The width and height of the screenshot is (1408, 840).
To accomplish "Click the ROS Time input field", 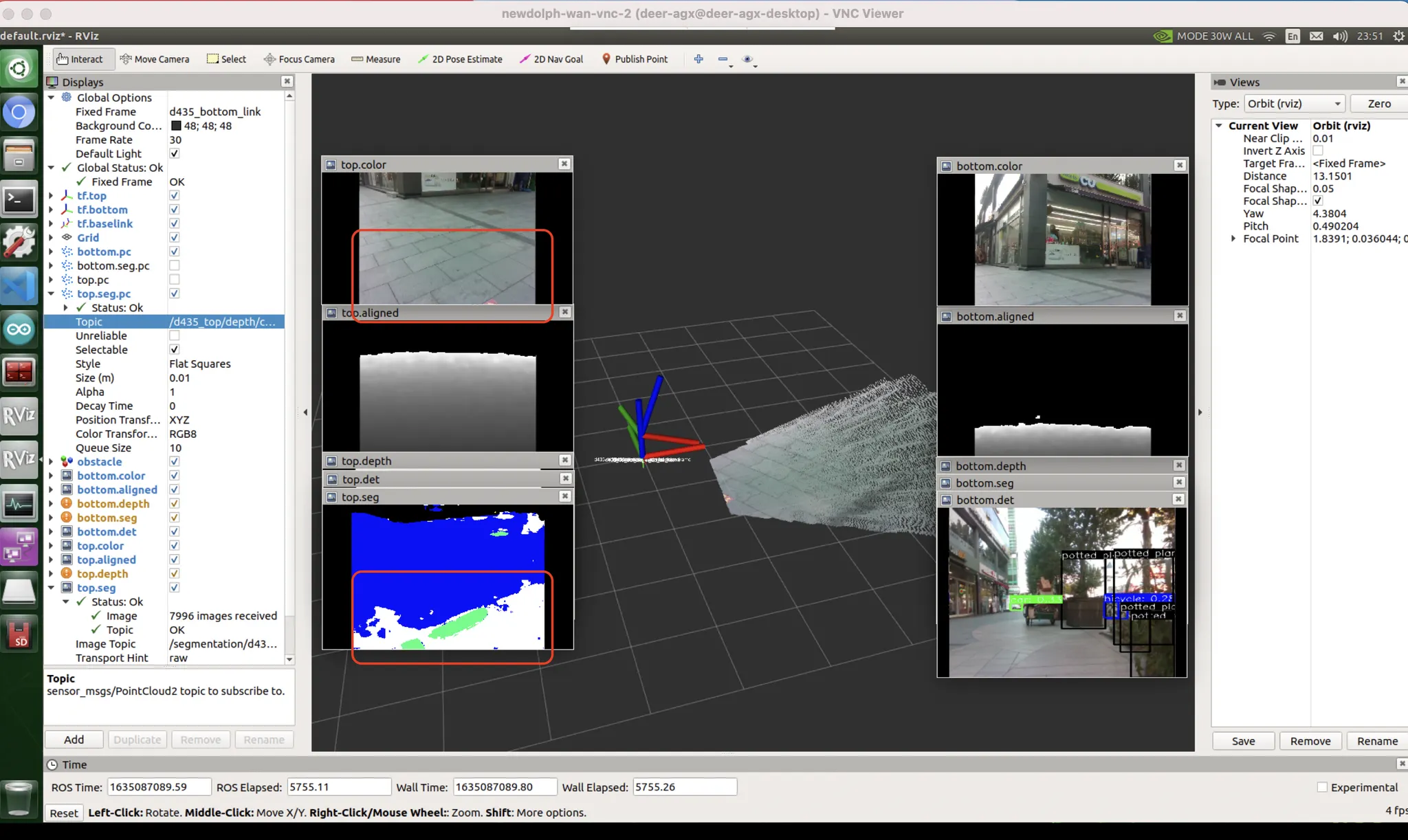I will [x=158, y=787].
